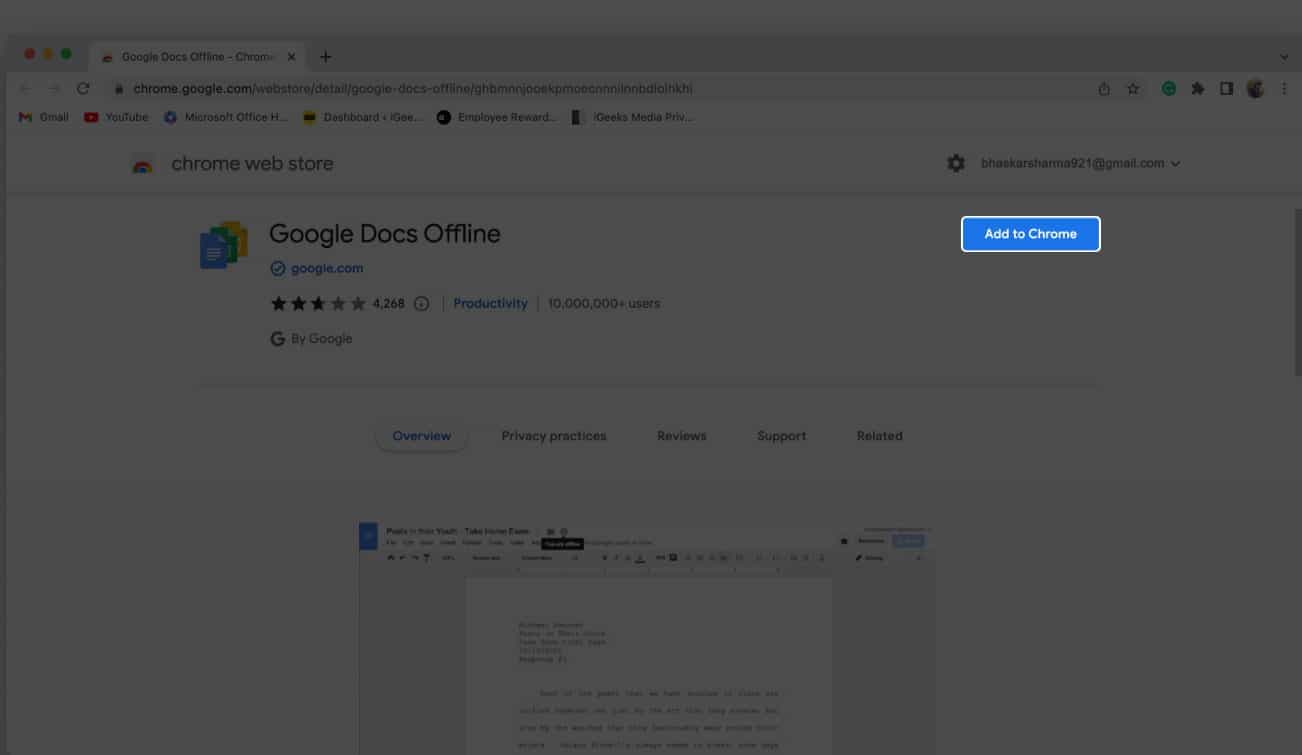Open the Dashboard iGee... bookmark
Screen dimensions: 1302x755
pos(362,117)
